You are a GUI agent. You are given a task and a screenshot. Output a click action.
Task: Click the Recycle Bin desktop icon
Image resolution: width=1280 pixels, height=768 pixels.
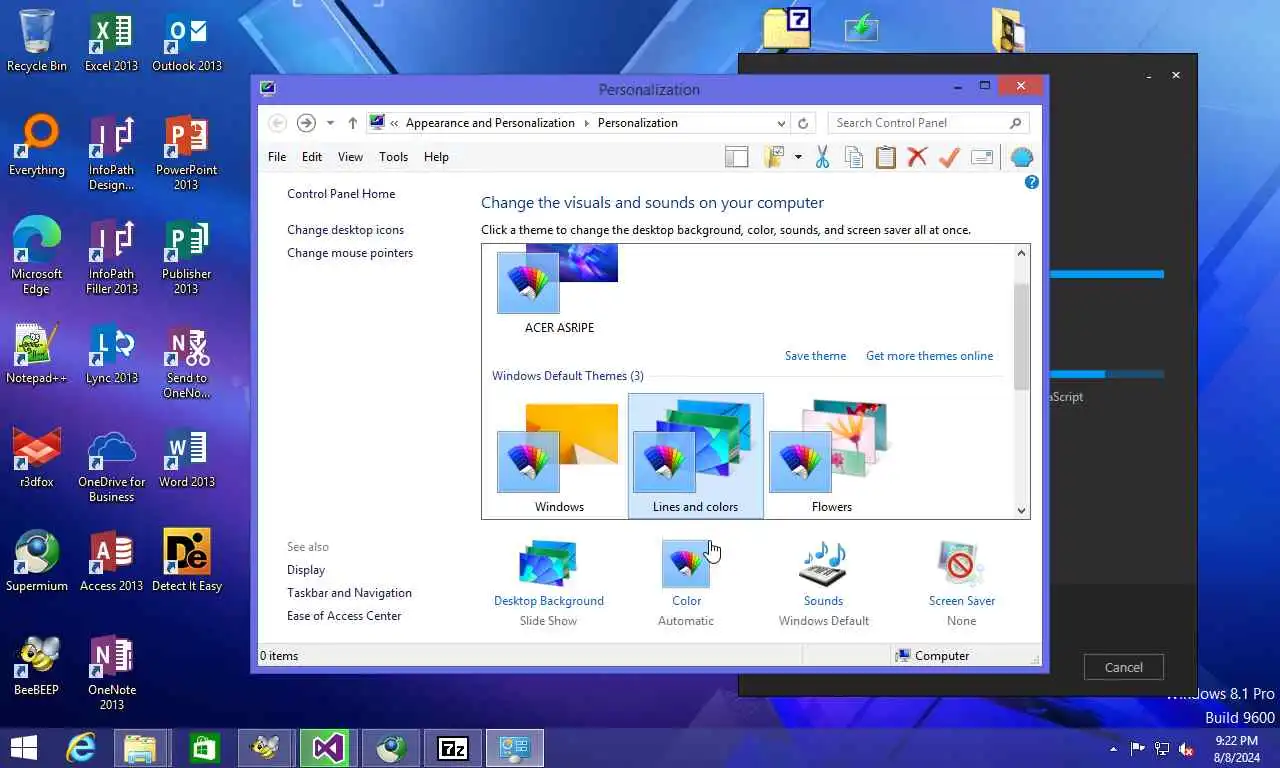(37, 41)
